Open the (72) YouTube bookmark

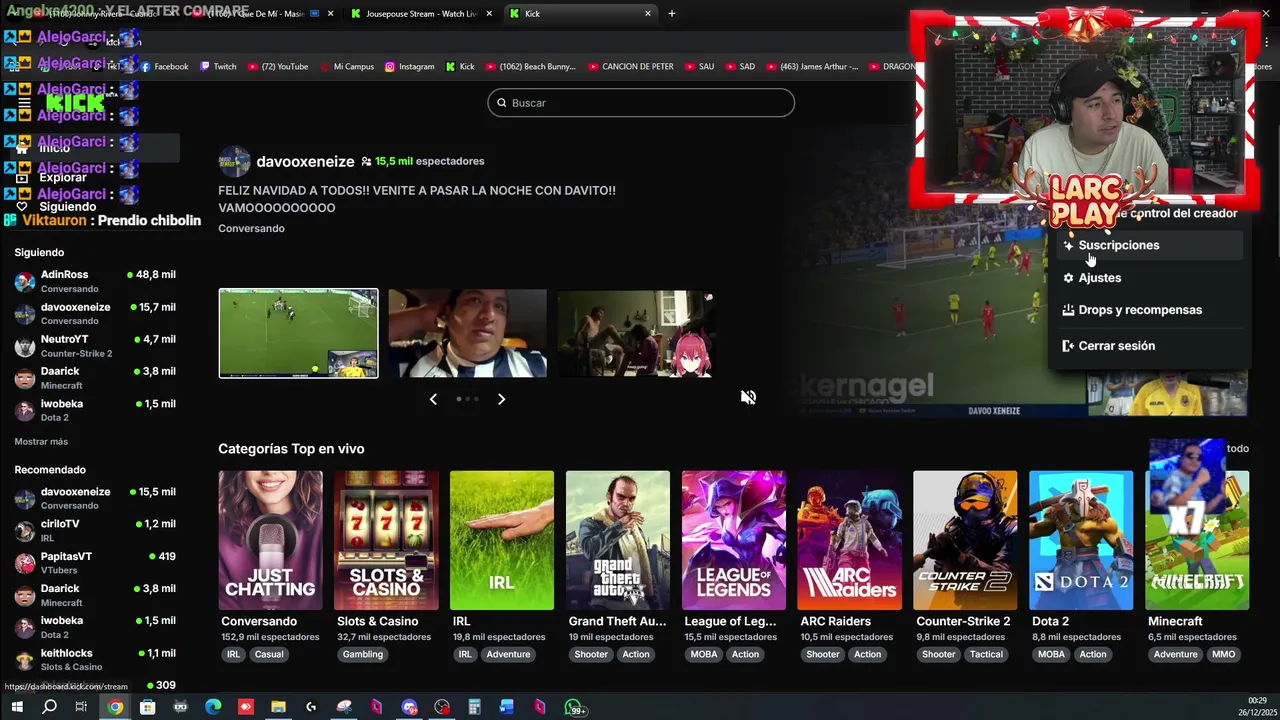click(277, 66)
